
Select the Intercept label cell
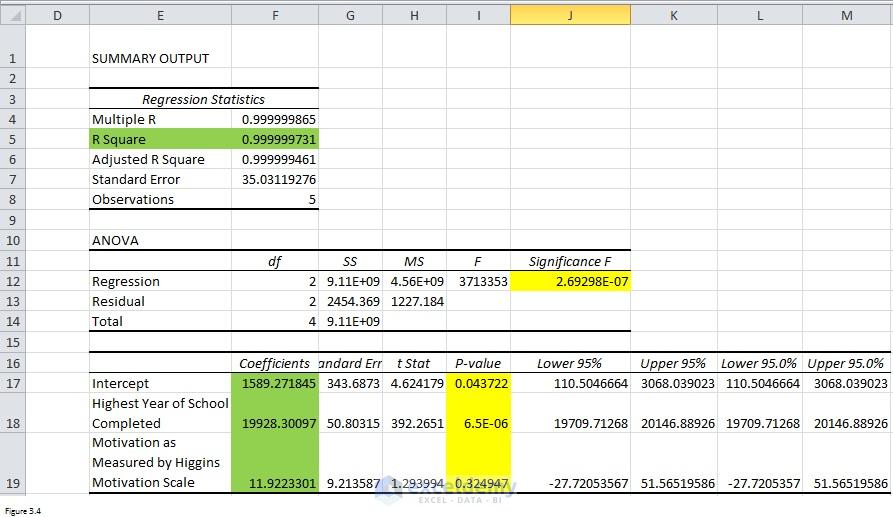(161, 383)
